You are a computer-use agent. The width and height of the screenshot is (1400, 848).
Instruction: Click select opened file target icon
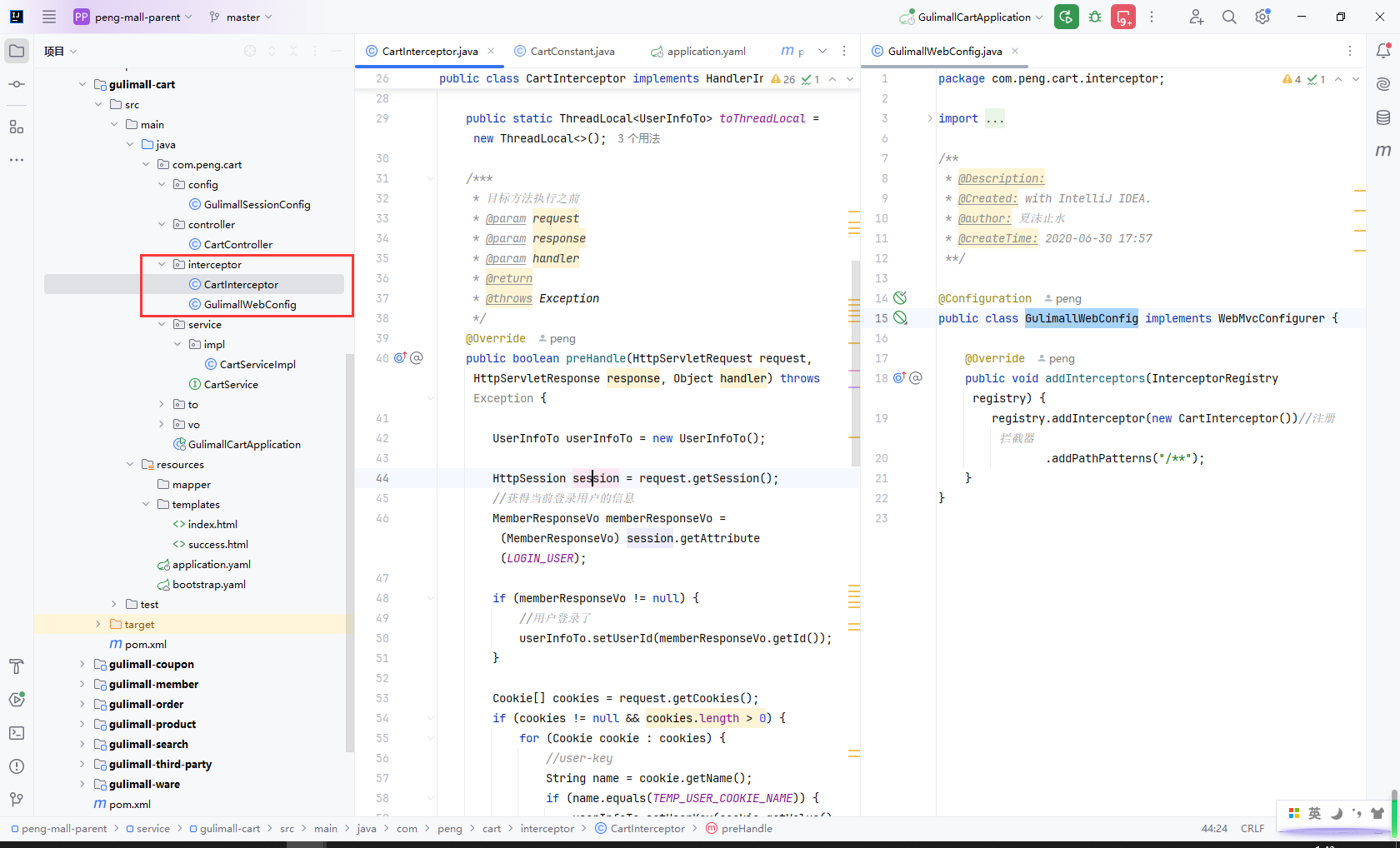coord(250,51)
